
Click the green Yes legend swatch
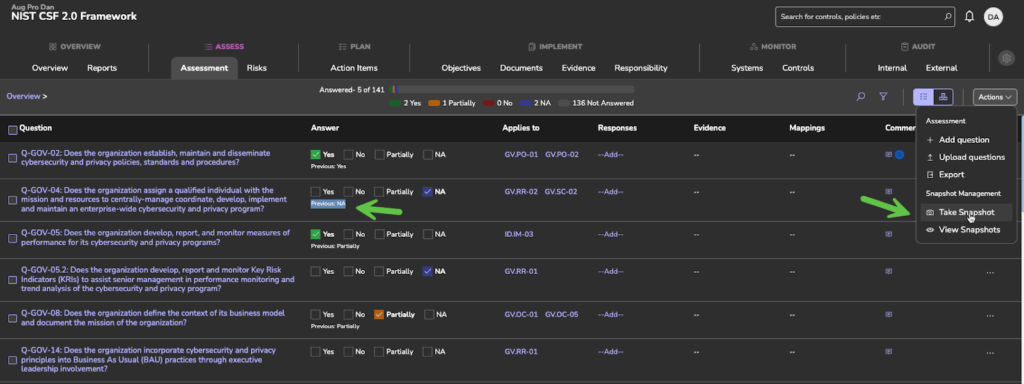[395, 103]
